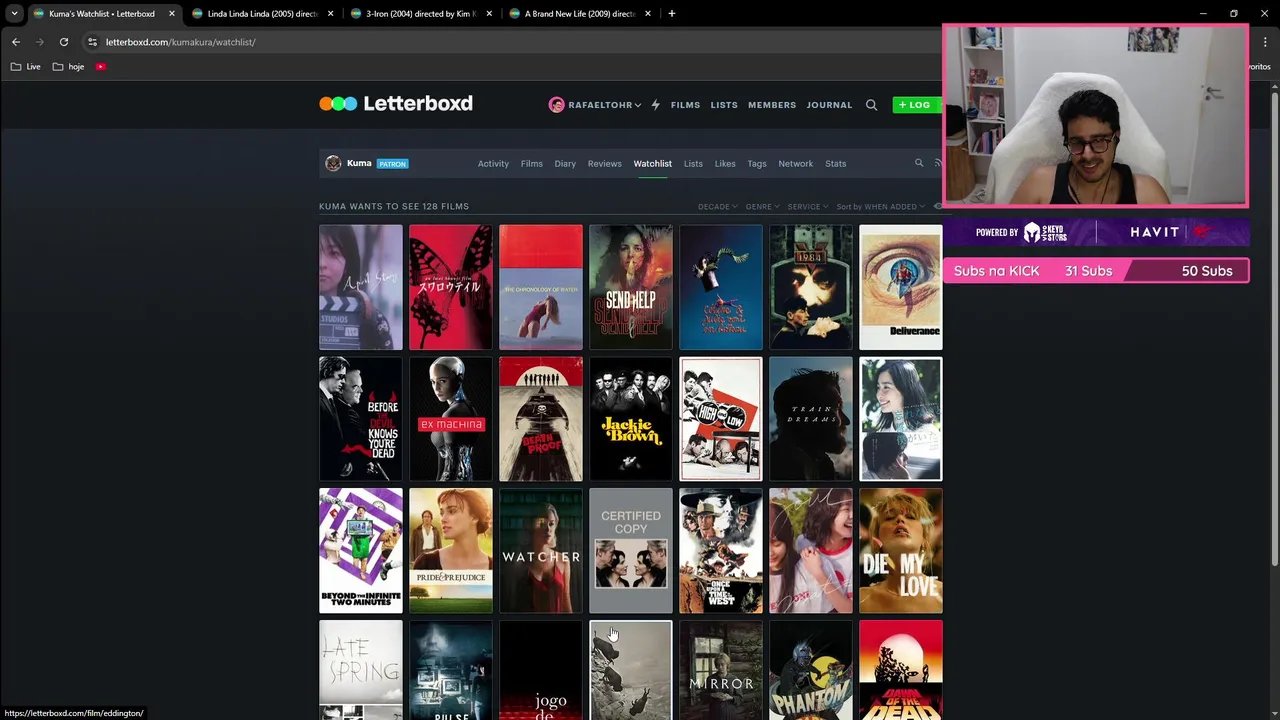
Task: Open LISTS in main navigation
Action: 724,105
